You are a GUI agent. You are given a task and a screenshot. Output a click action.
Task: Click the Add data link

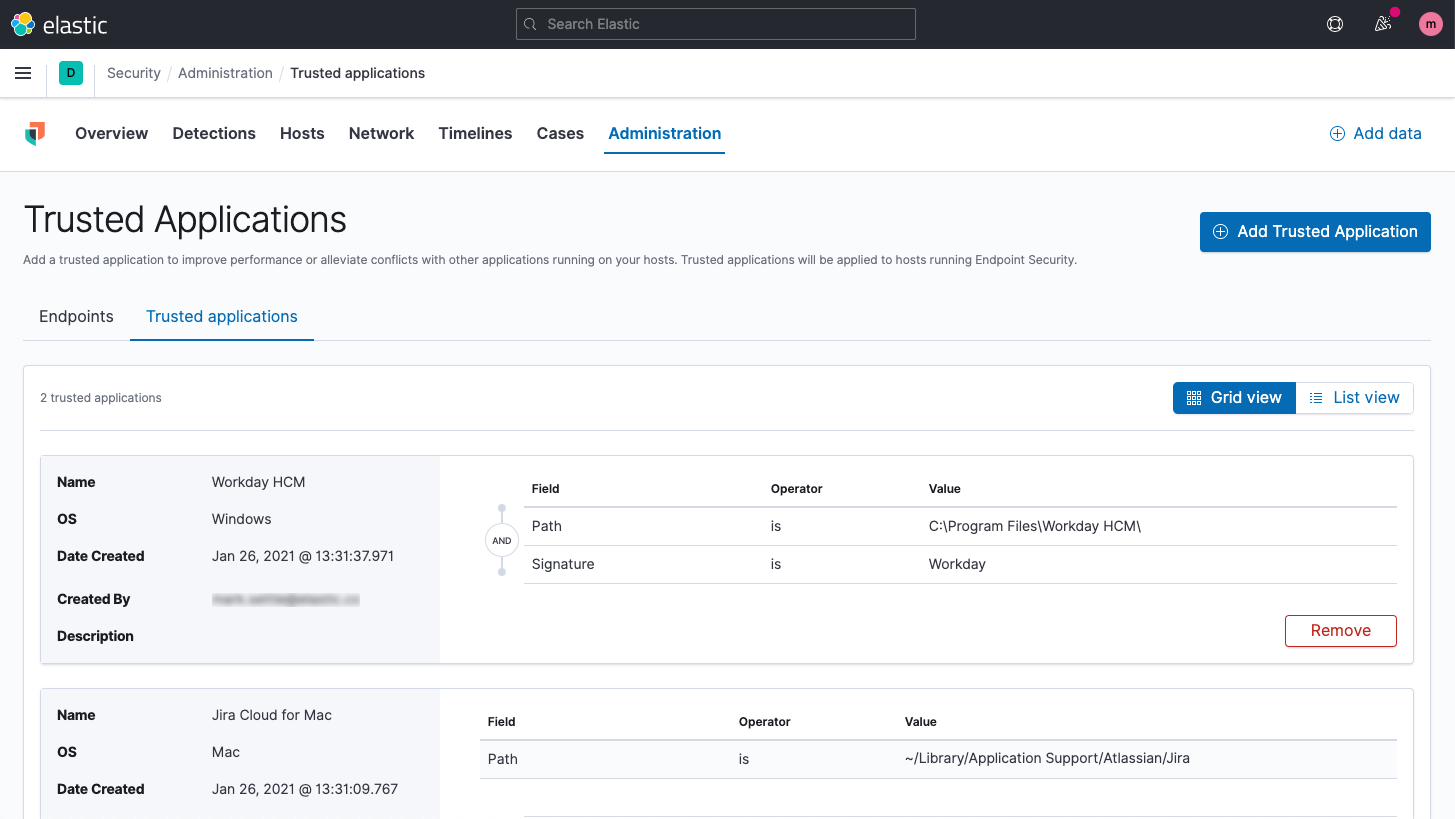[1375, 133]
